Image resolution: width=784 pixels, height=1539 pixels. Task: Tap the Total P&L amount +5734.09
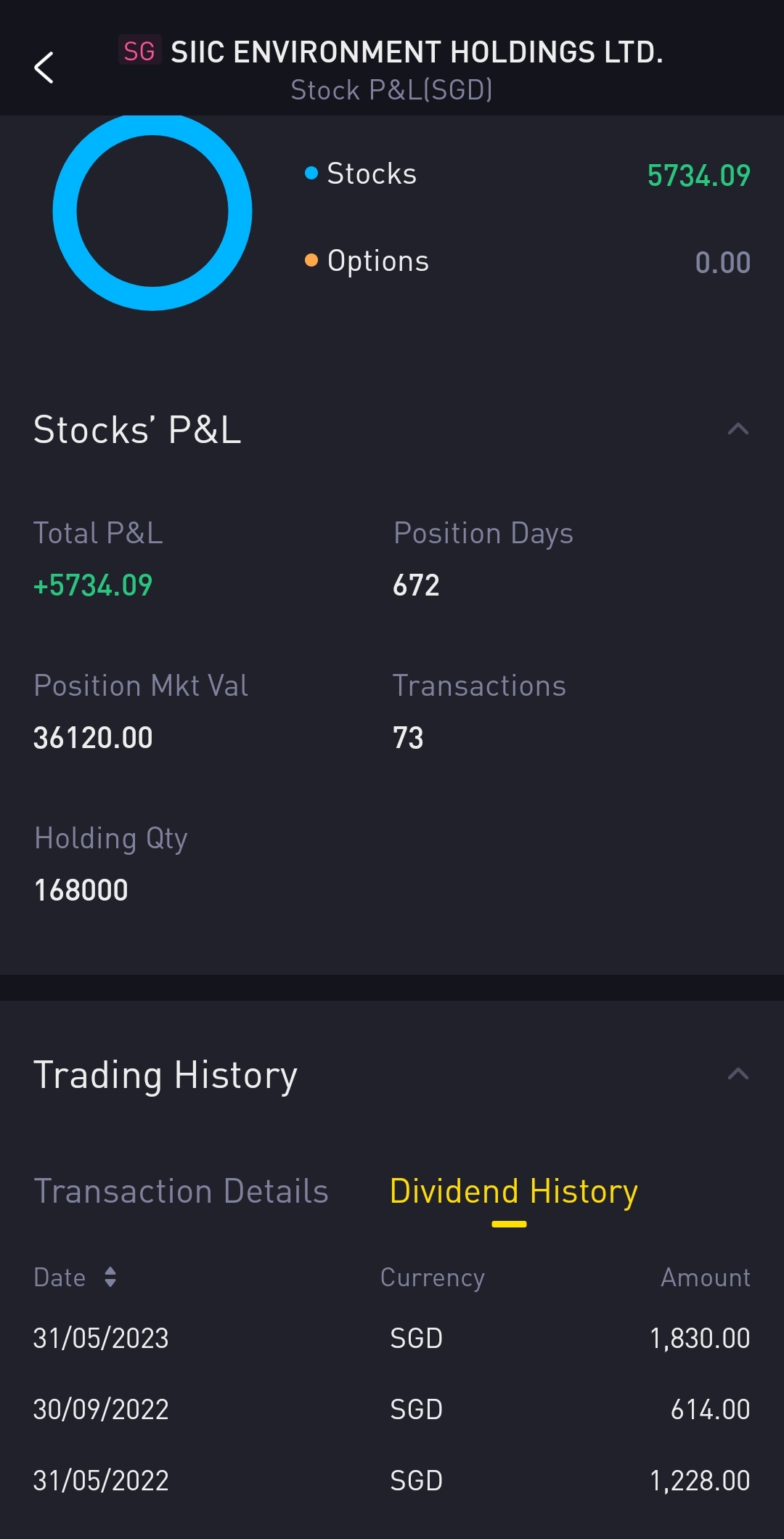[93, 585]
